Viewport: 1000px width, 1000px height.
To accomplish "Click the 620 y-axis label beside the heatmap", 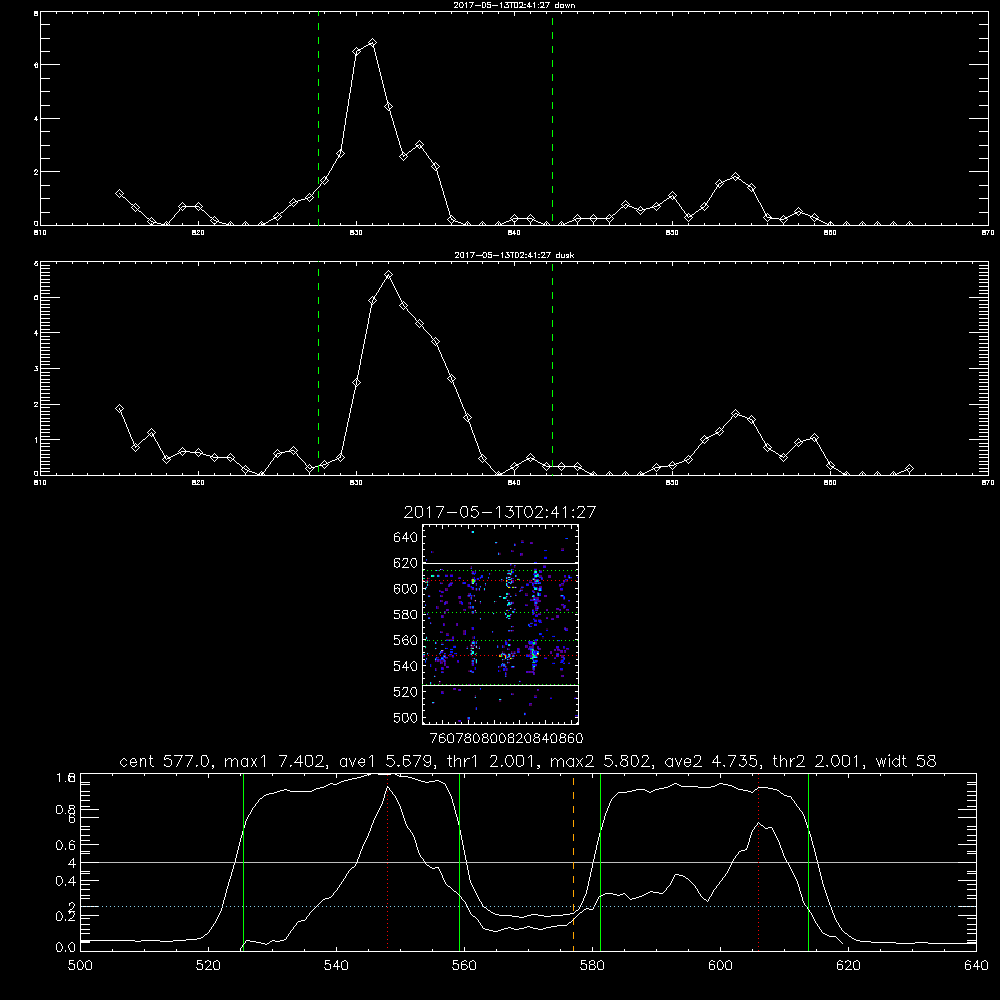I will click(x=406, y=563).
